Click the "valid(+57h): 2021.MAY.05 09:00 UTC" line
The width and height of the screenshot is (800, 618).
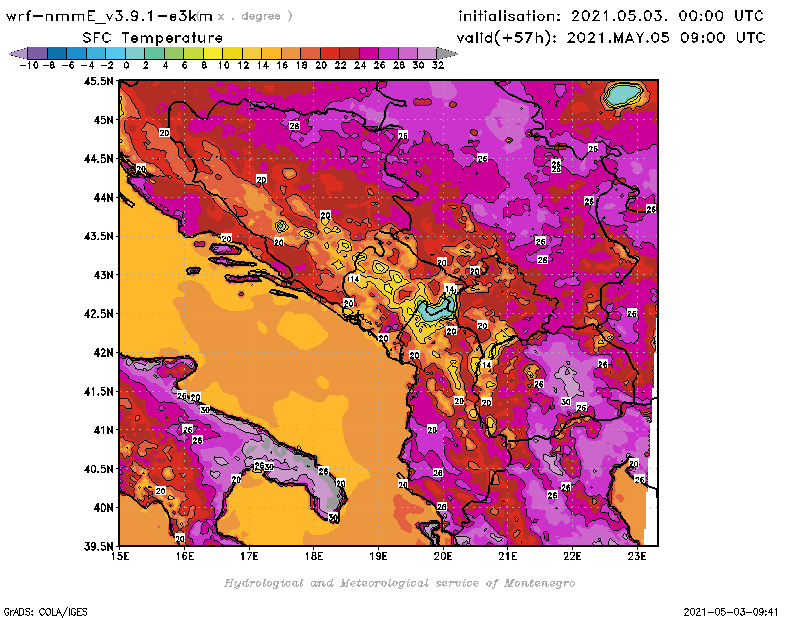611,38
